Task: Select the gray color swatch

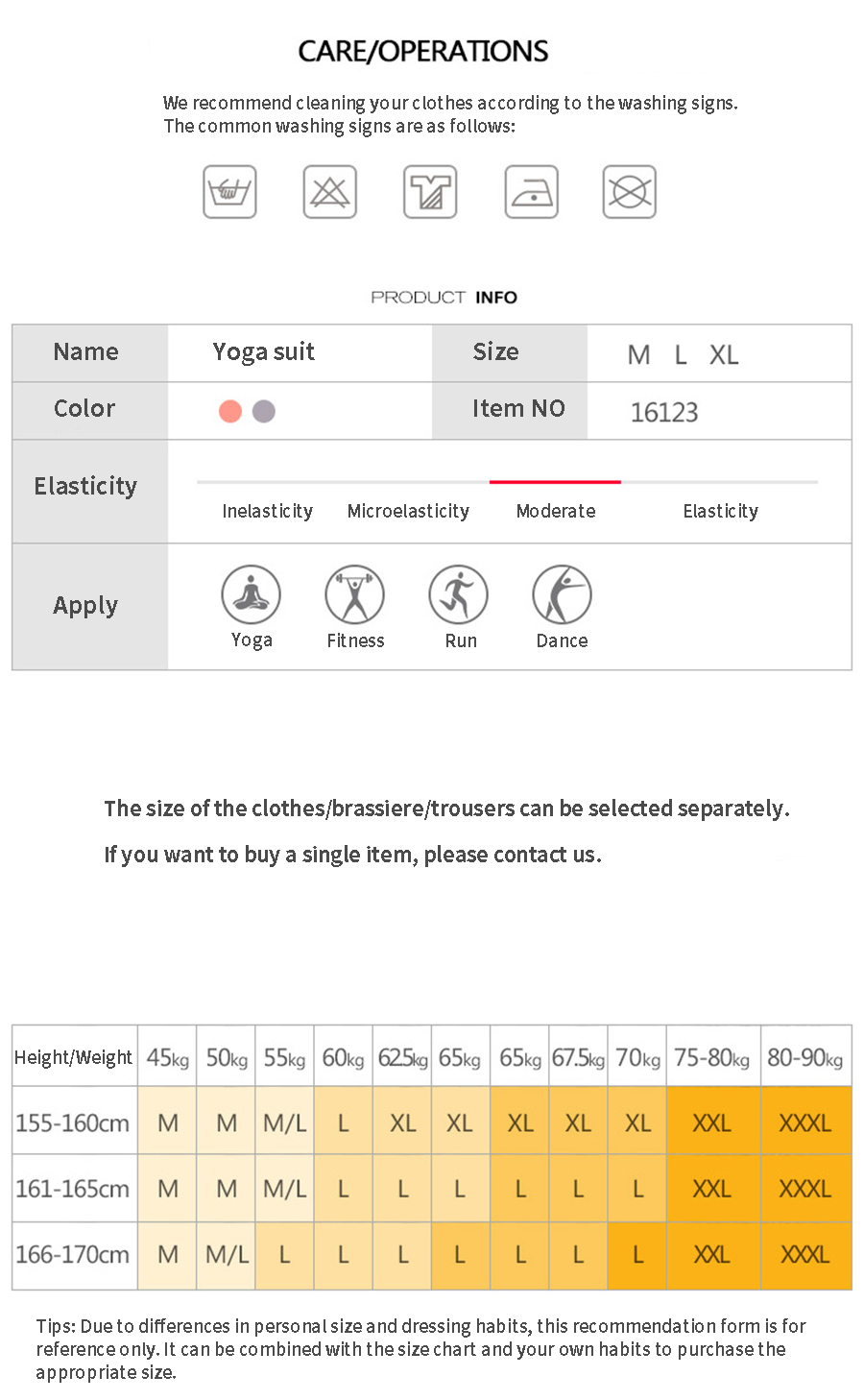Action: pyautogui.click(x=264, y=411)
